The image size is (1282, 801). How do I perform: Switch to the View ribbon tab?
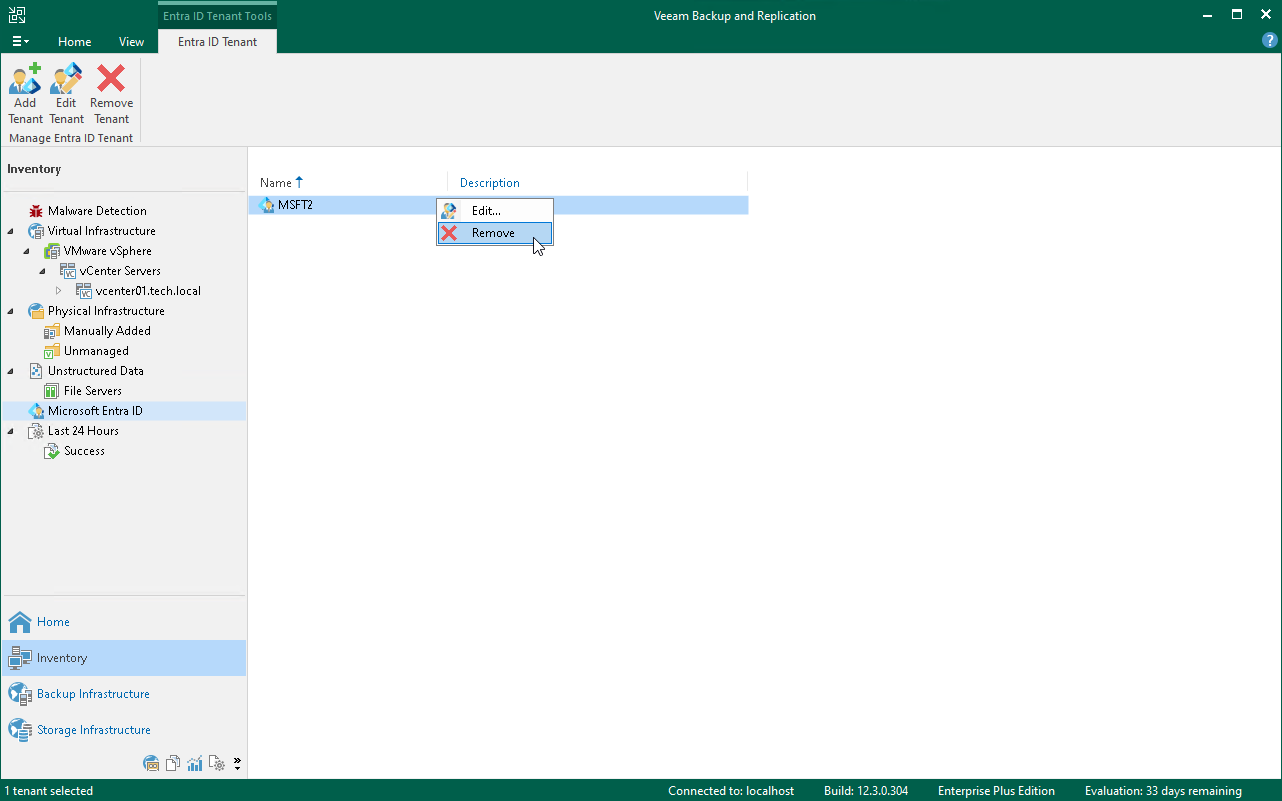(x=131, y=42)
